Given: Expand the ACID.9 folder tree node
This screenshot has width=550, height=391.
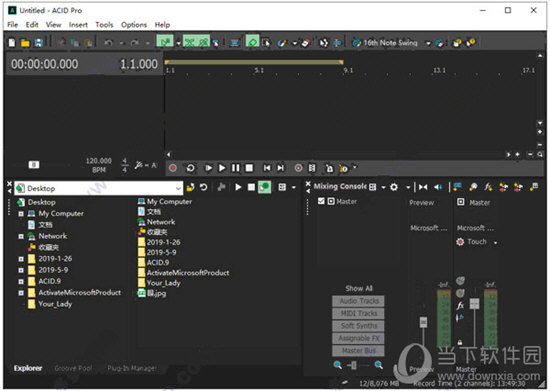Looking at the screenshot, I should coord(21,282).
